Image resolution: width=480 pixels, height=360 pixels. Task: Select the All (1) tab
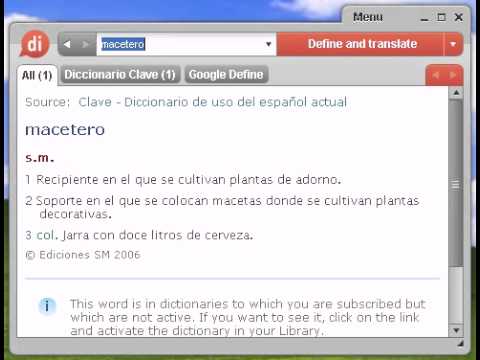(37, 75)
